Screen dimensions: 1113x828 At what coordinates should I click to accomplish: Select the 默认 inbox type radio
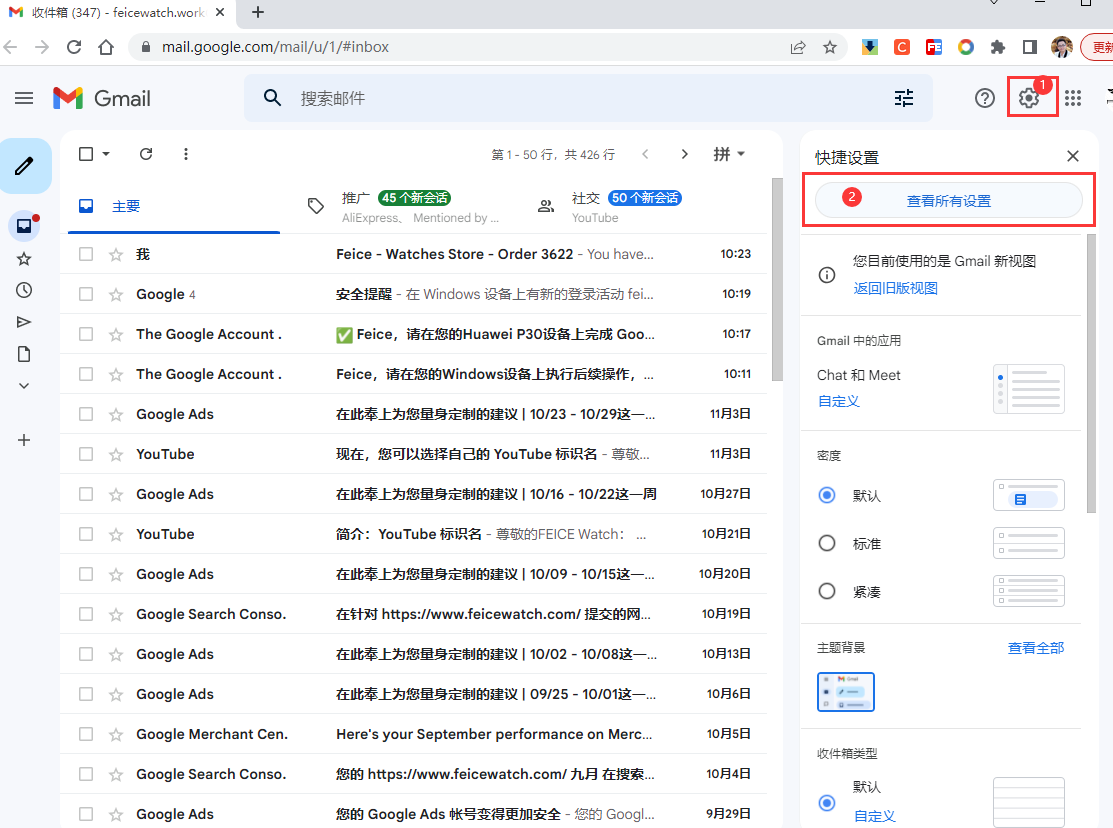[x=827, y=802]
